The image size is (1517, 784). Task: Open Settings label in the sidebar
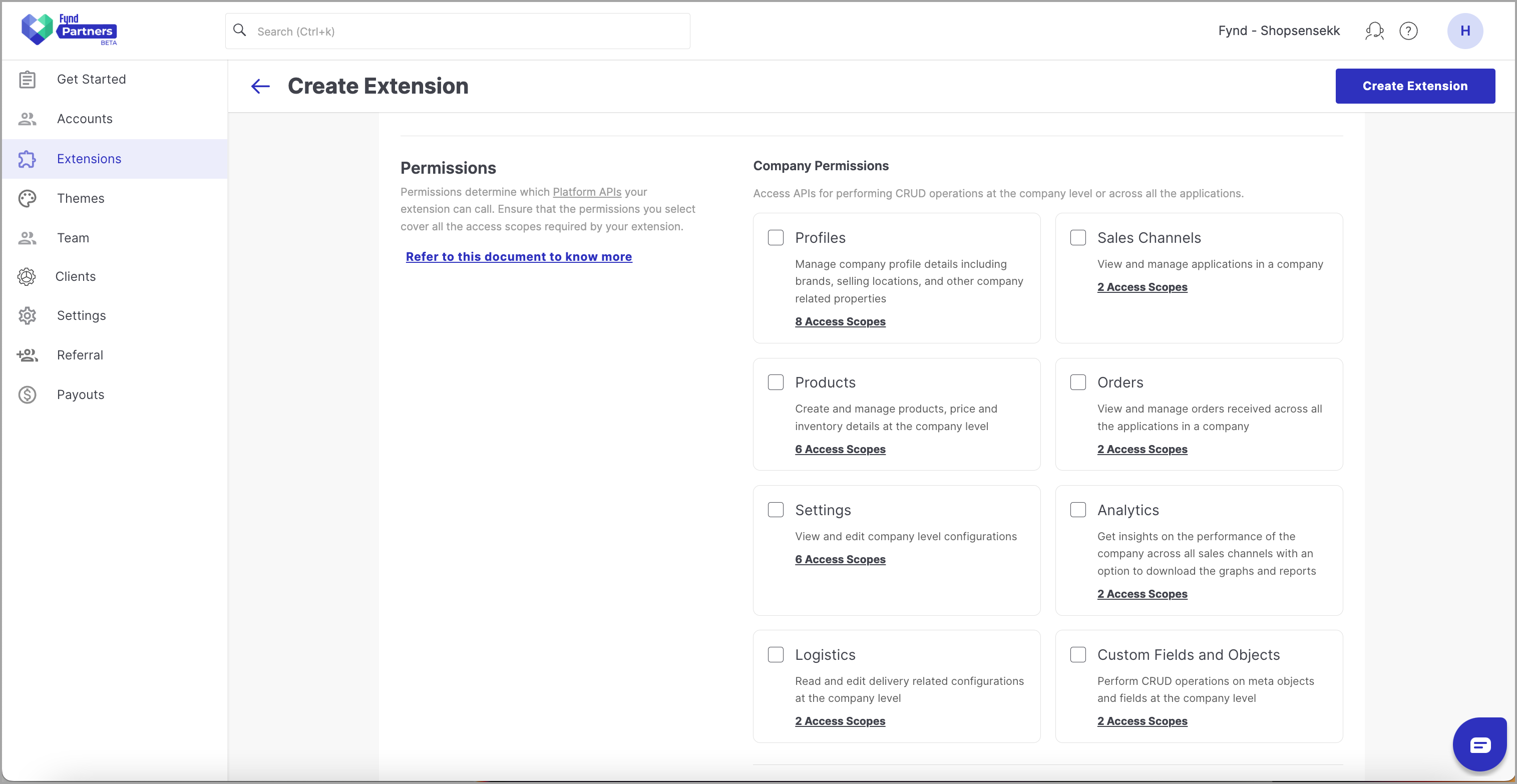coord(81,316)
